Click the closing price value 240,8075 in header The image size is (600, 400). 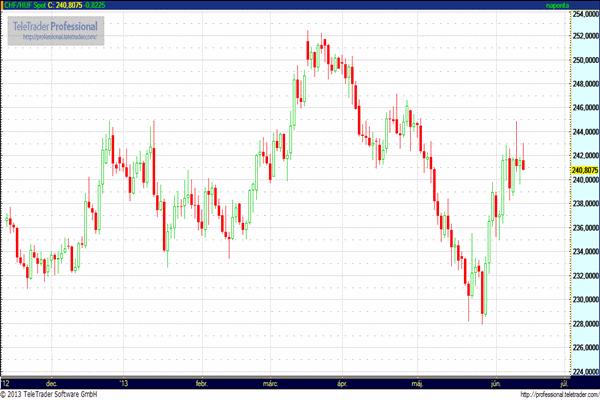pos(70,5)
